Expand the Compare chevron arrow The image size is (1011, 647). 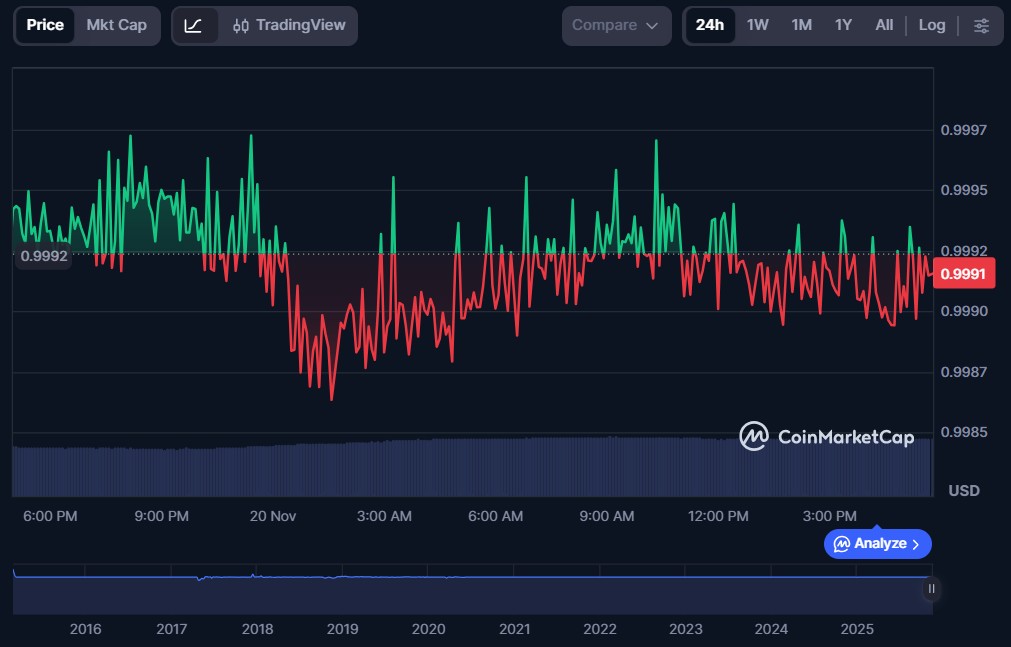pos(652,26)
